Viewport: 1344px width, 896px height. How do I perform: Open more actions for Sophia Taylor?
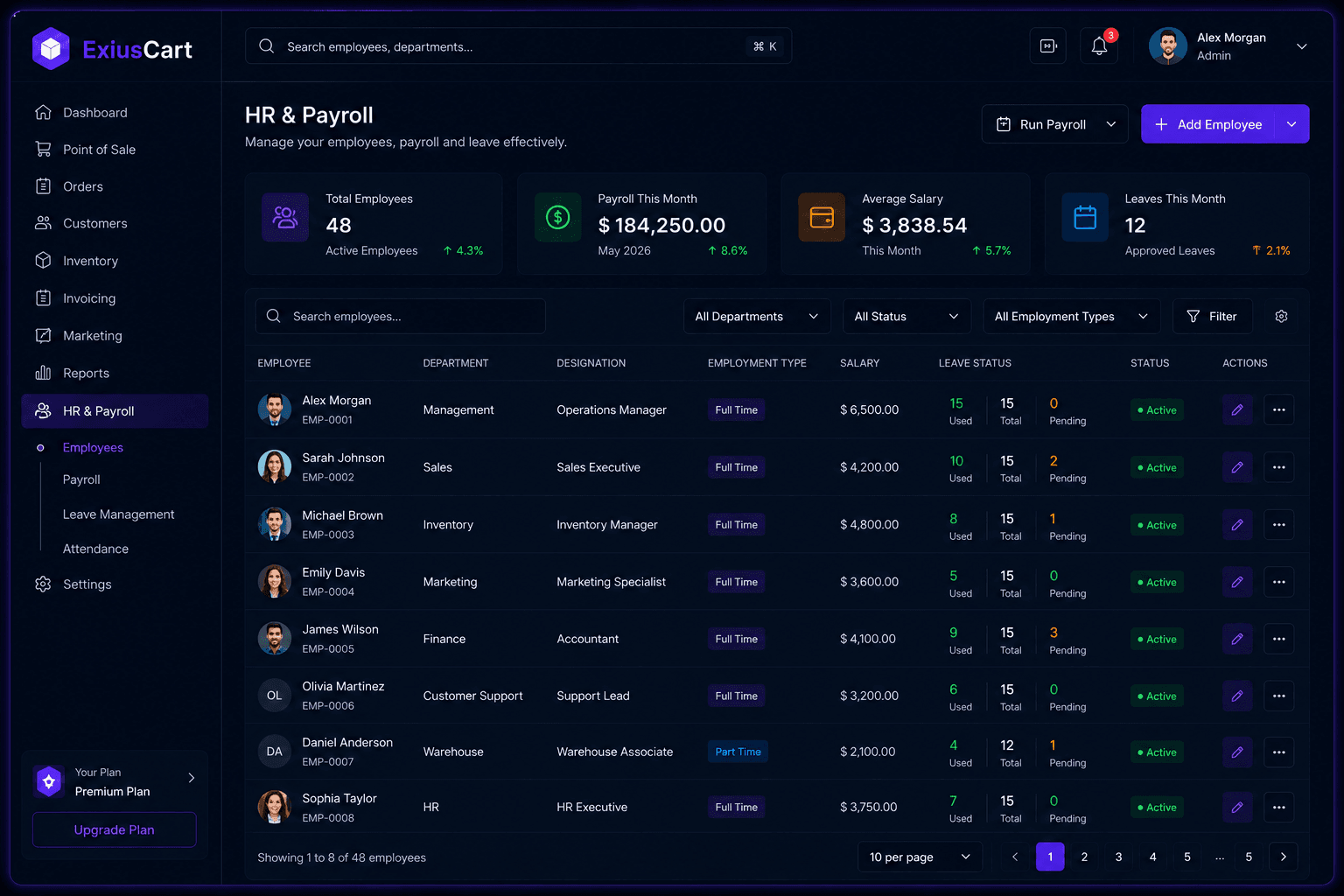pyautogui.click(x=1278, y=807)
